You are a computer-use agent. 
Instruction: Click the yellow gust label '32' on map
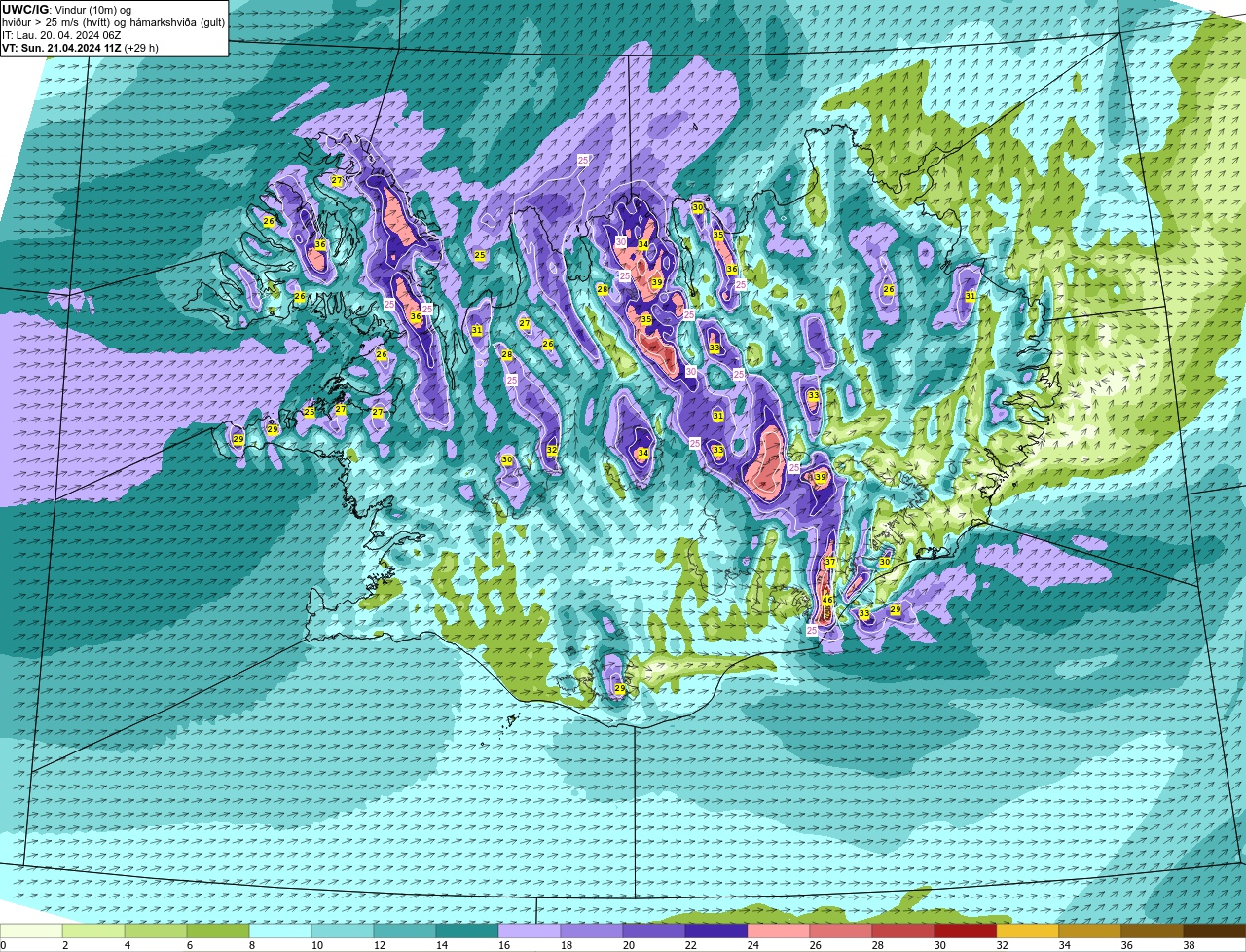tap(552, 450)
